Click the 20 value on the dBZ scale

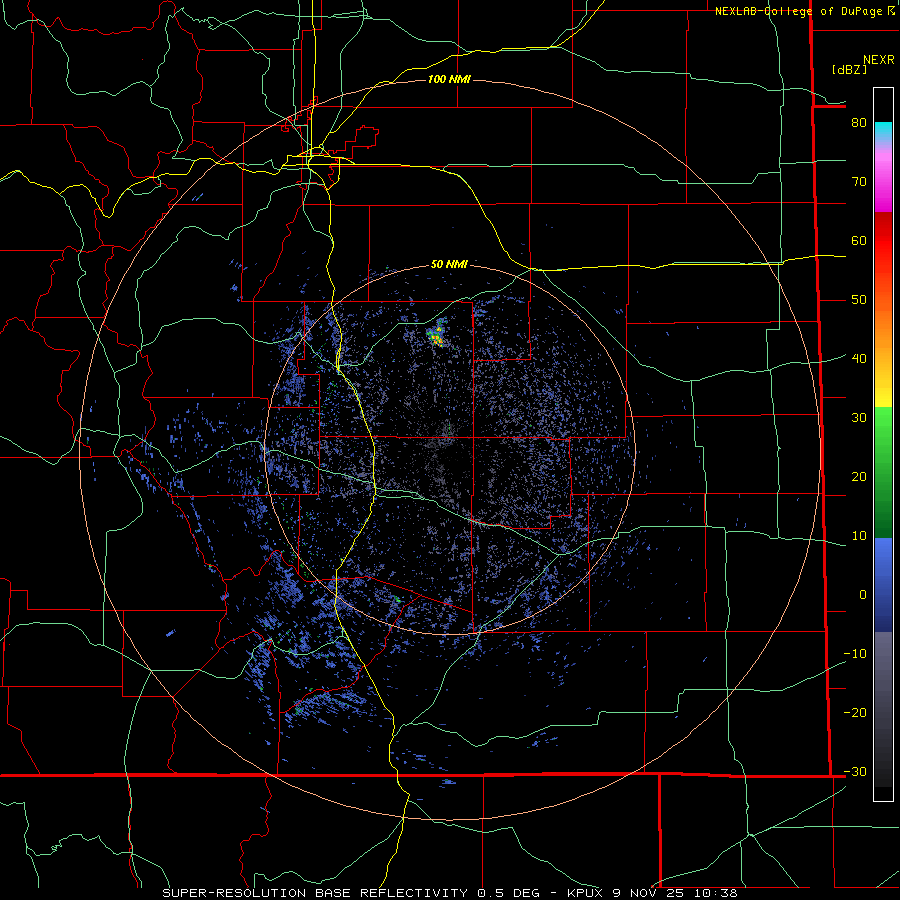(859, 476)
